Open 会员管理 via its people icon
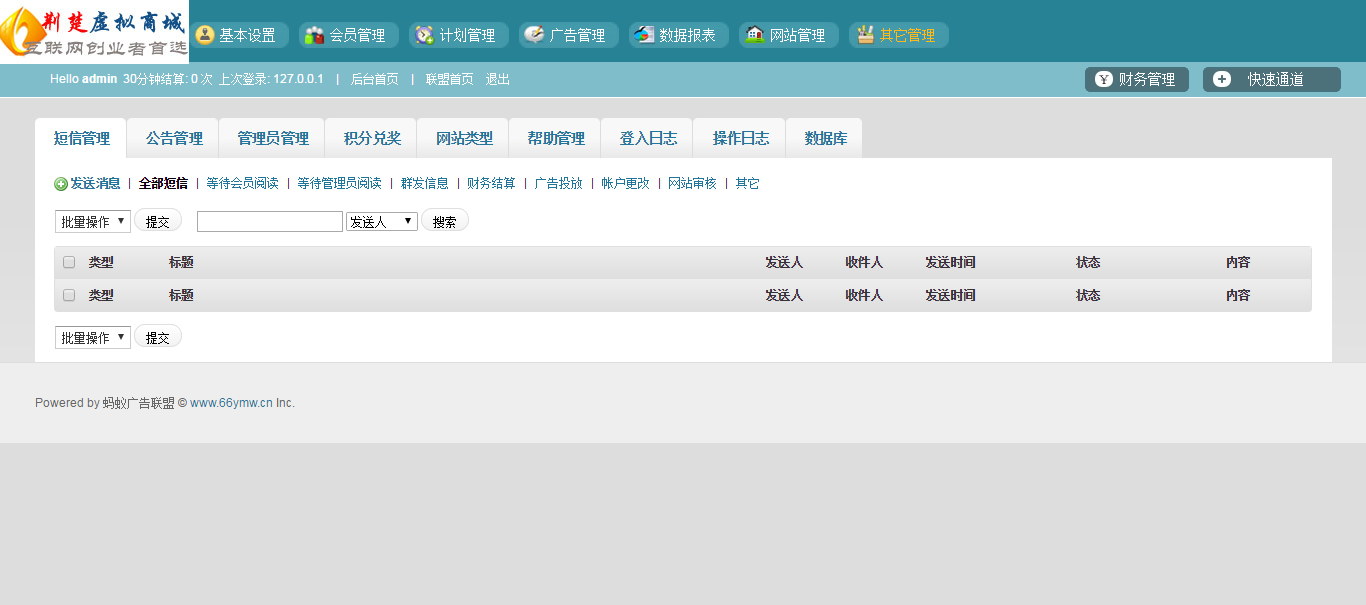This screenshot has height=605, width=1366. (x=315, y=35)
